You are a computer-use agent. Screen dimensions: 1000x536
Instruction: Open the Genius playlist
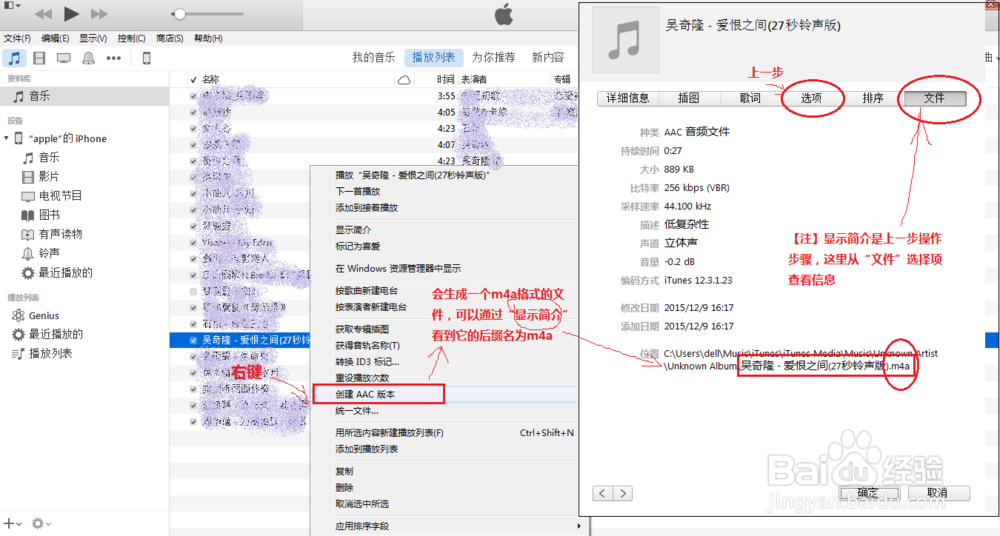point(44,315)
